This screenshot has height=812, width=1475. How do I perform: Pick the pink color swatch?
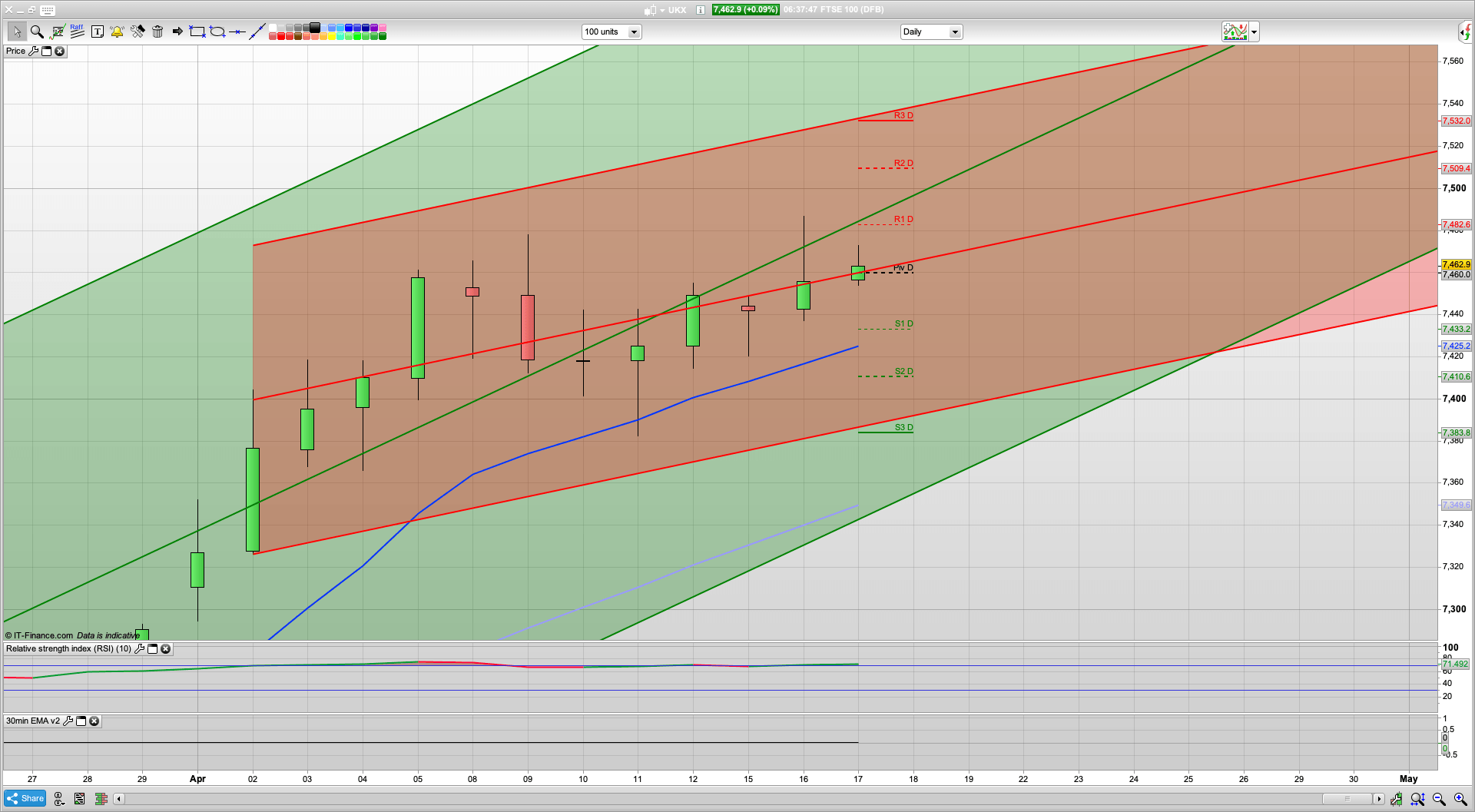[383, 28]
